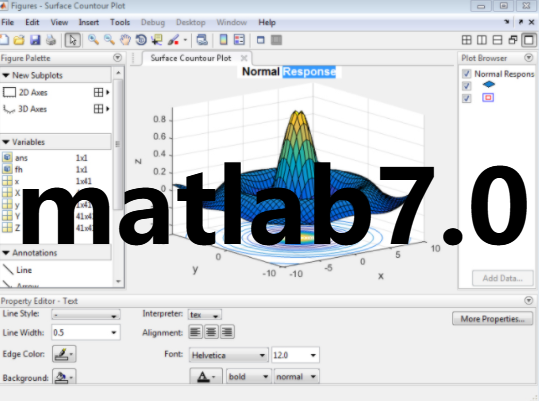Select the Zoom In magnifier tool
Screen dimensions: 539x401
tap(93, 40)
